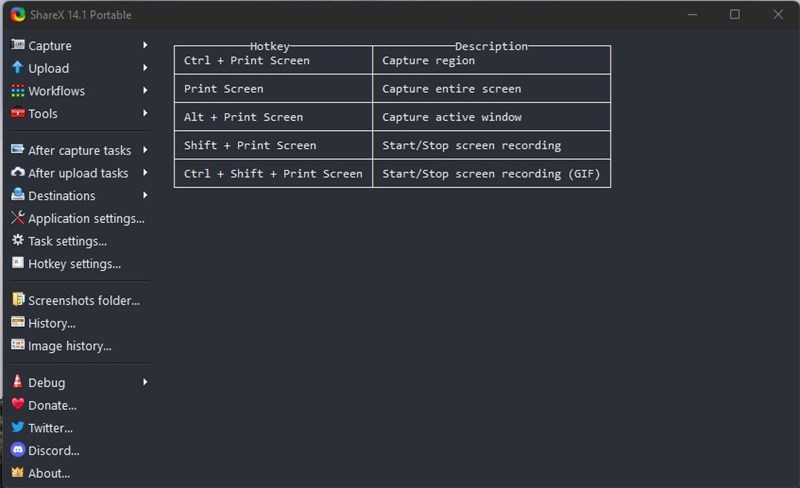Expand the After capture tasks arrow
Image resolution: width=800 pixels, height=488 pixels.
[x=145, y=150]
